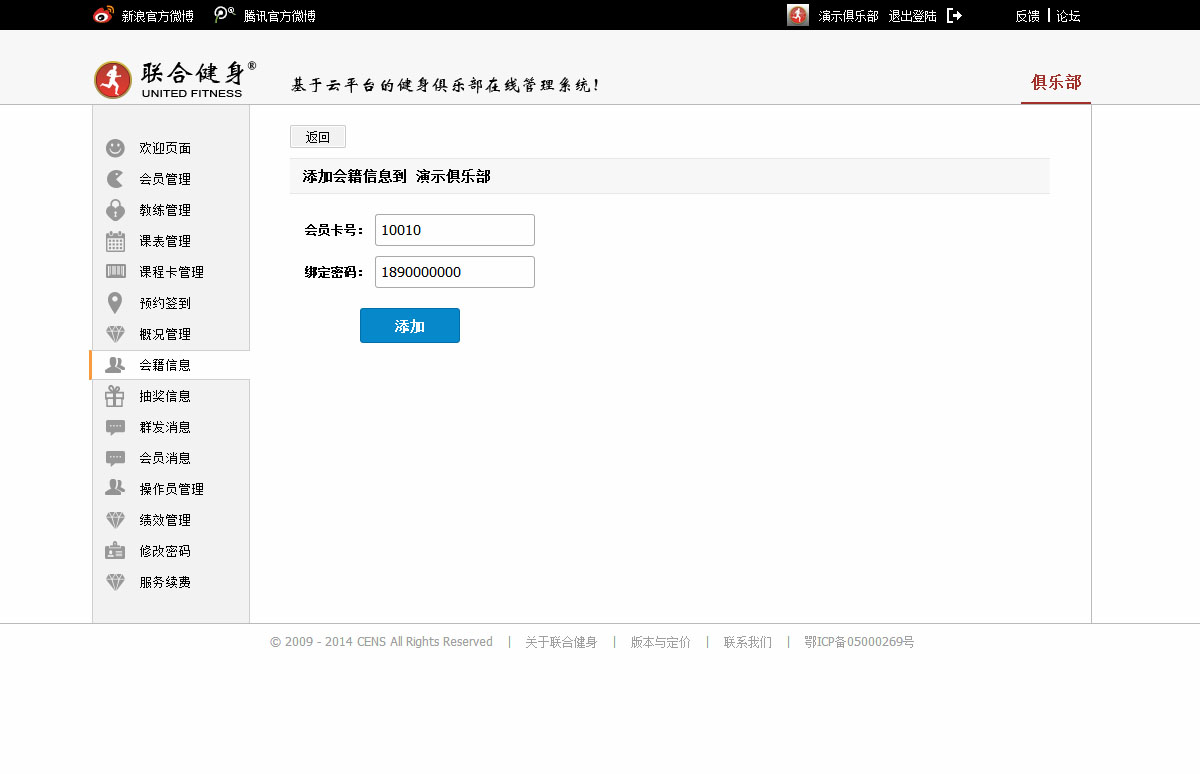The width and height of the screenshot is (1200, 774).
Task: Open the 教练管理 sidebar menu item
Action: [x=165, y=210]
